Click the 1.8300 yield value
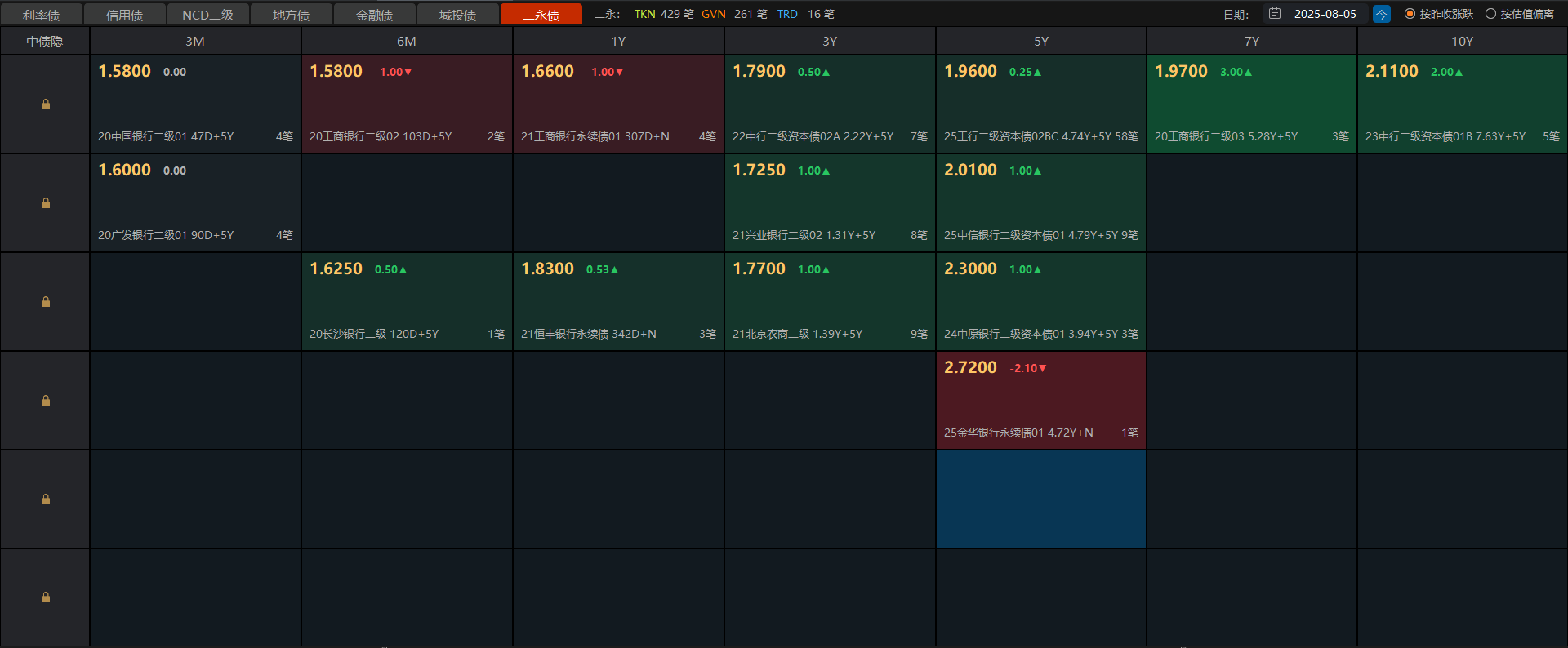The width and height of the screenshot is (1568, 648). [547, 269]
